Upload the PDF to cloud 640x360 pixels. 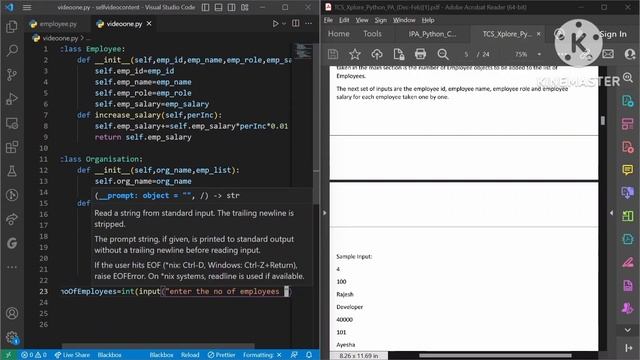tap(376, 54)
